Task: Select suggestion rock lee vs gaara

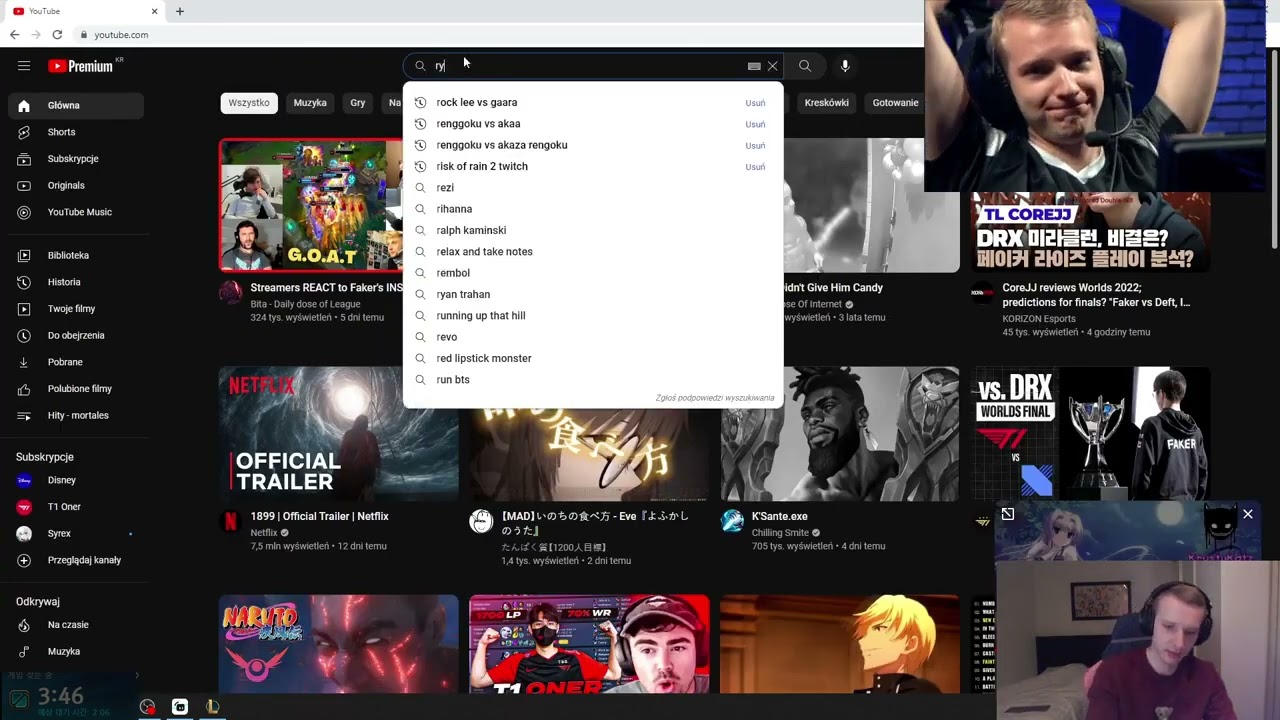Action: point(593,103)
